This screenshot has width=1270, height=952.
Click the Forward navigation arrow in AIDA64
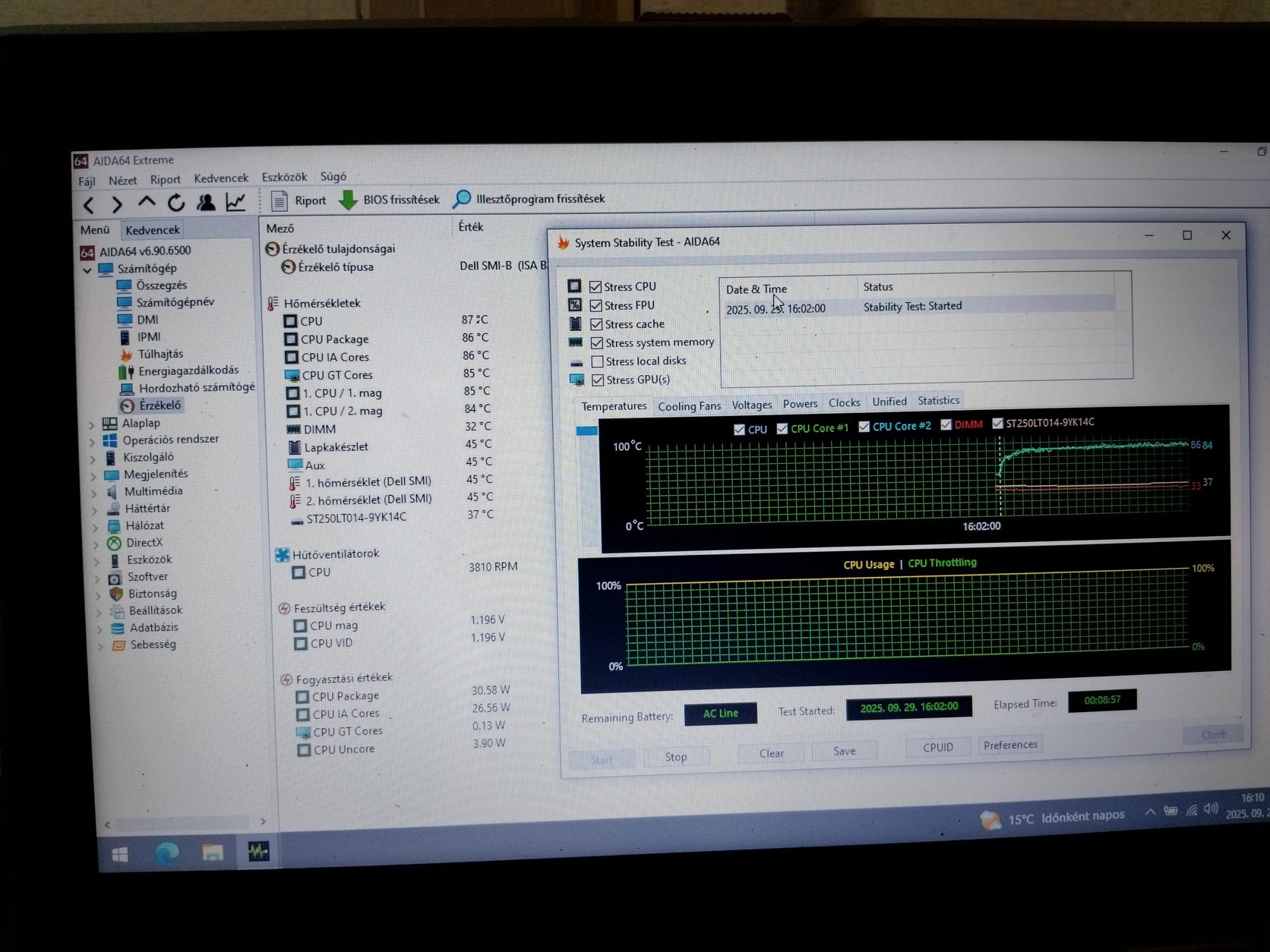[117, 204]
